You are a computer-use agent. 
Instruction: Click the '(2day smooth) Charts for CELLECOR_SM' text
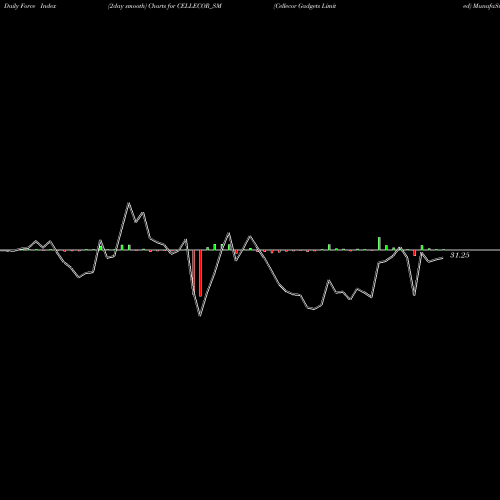pyautogui.click(x=165, y=6)
